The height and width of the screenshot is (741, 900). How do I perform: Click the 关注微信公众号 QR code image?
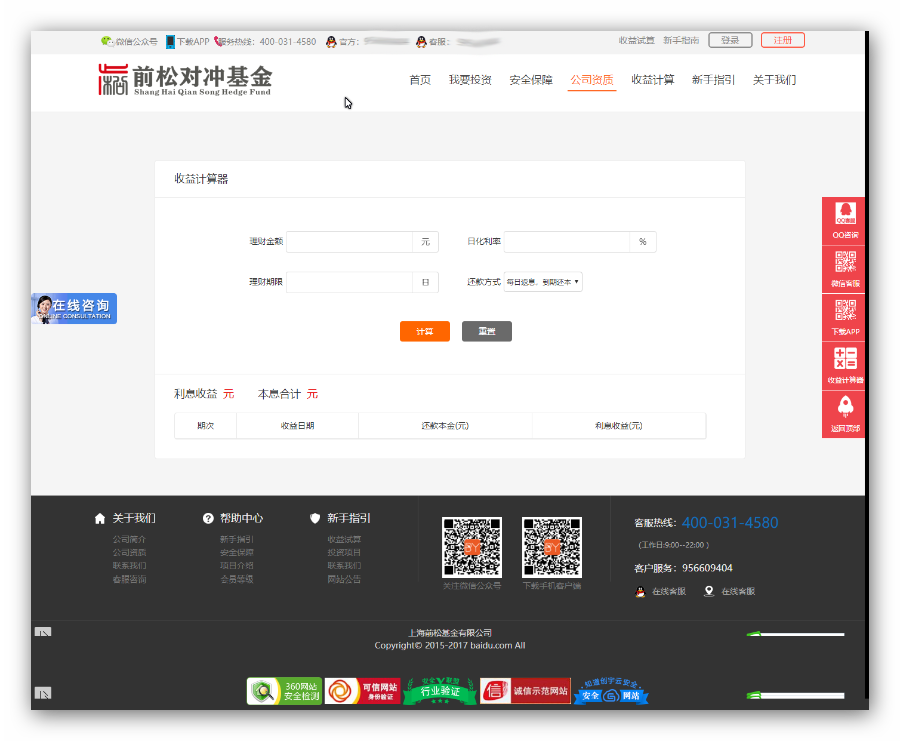tap(472, 547)
